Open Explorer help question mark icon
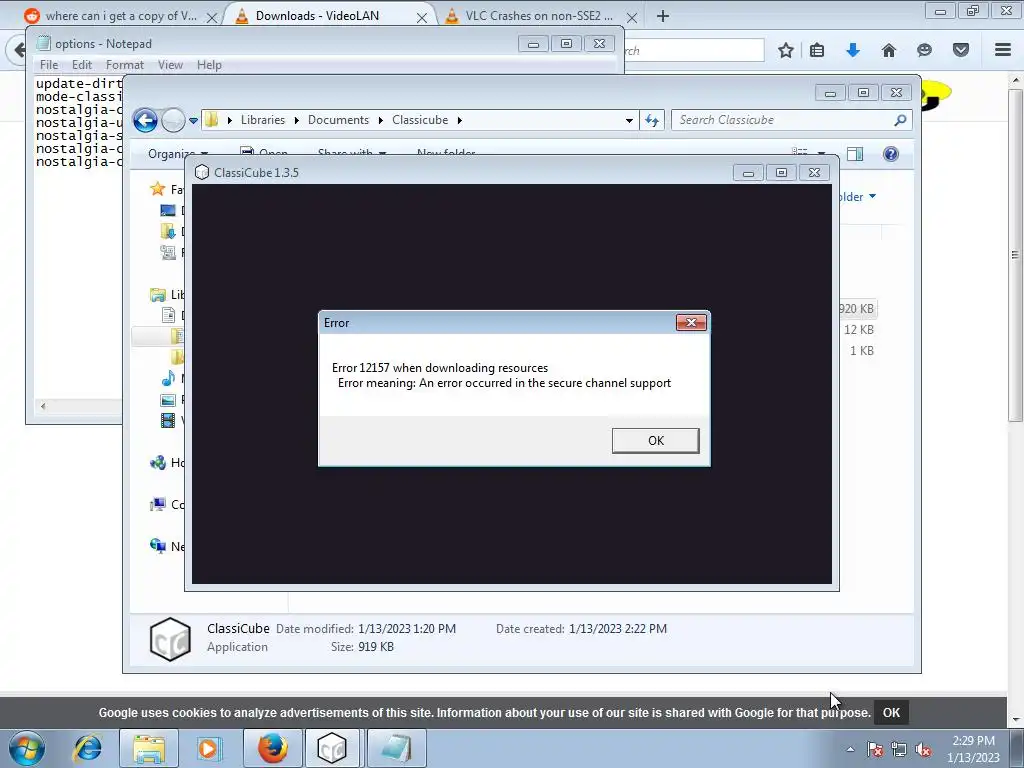 (x=890, y=153)
